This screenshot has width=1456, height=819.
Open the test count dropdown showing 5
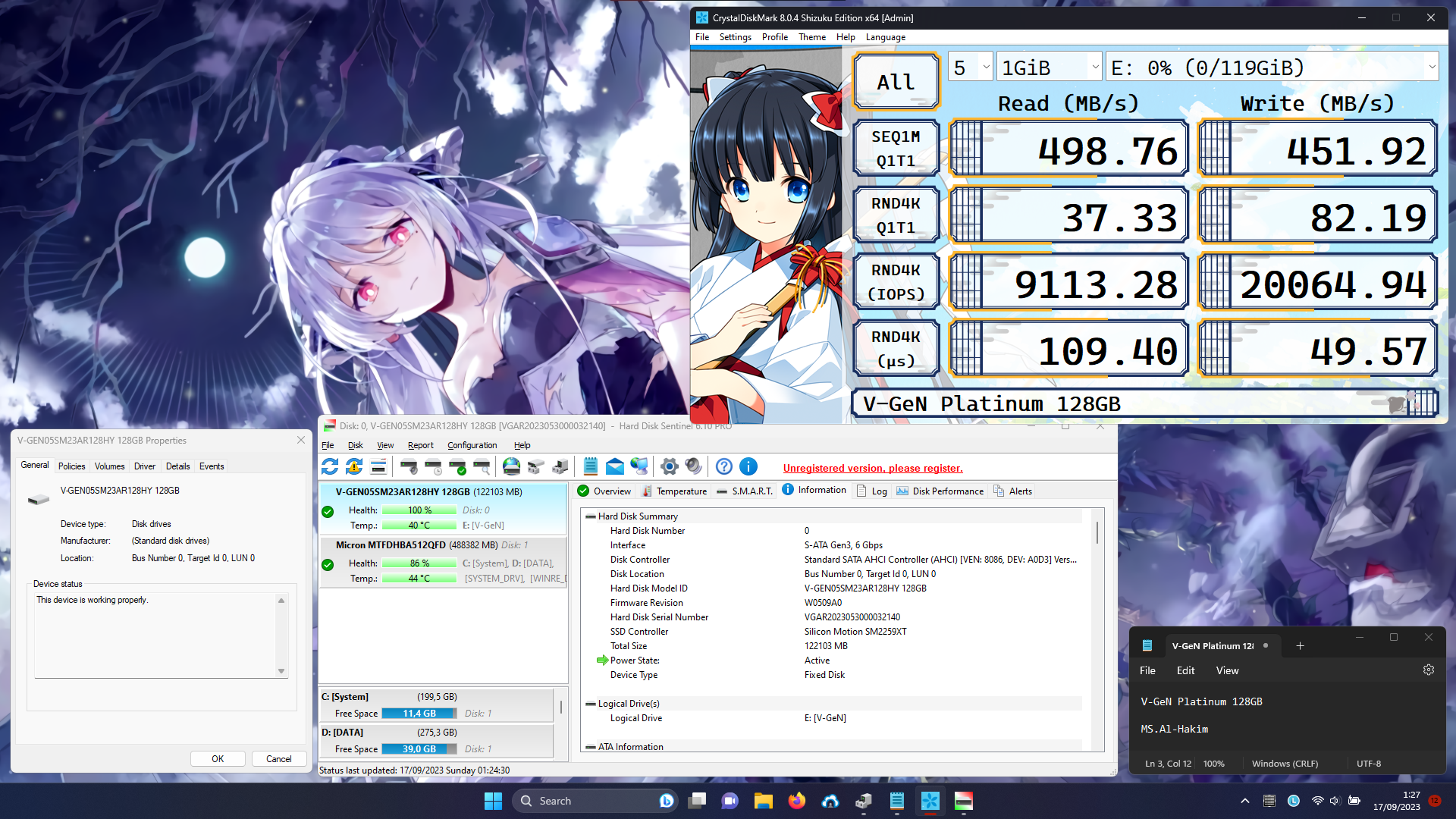point(971,67)
